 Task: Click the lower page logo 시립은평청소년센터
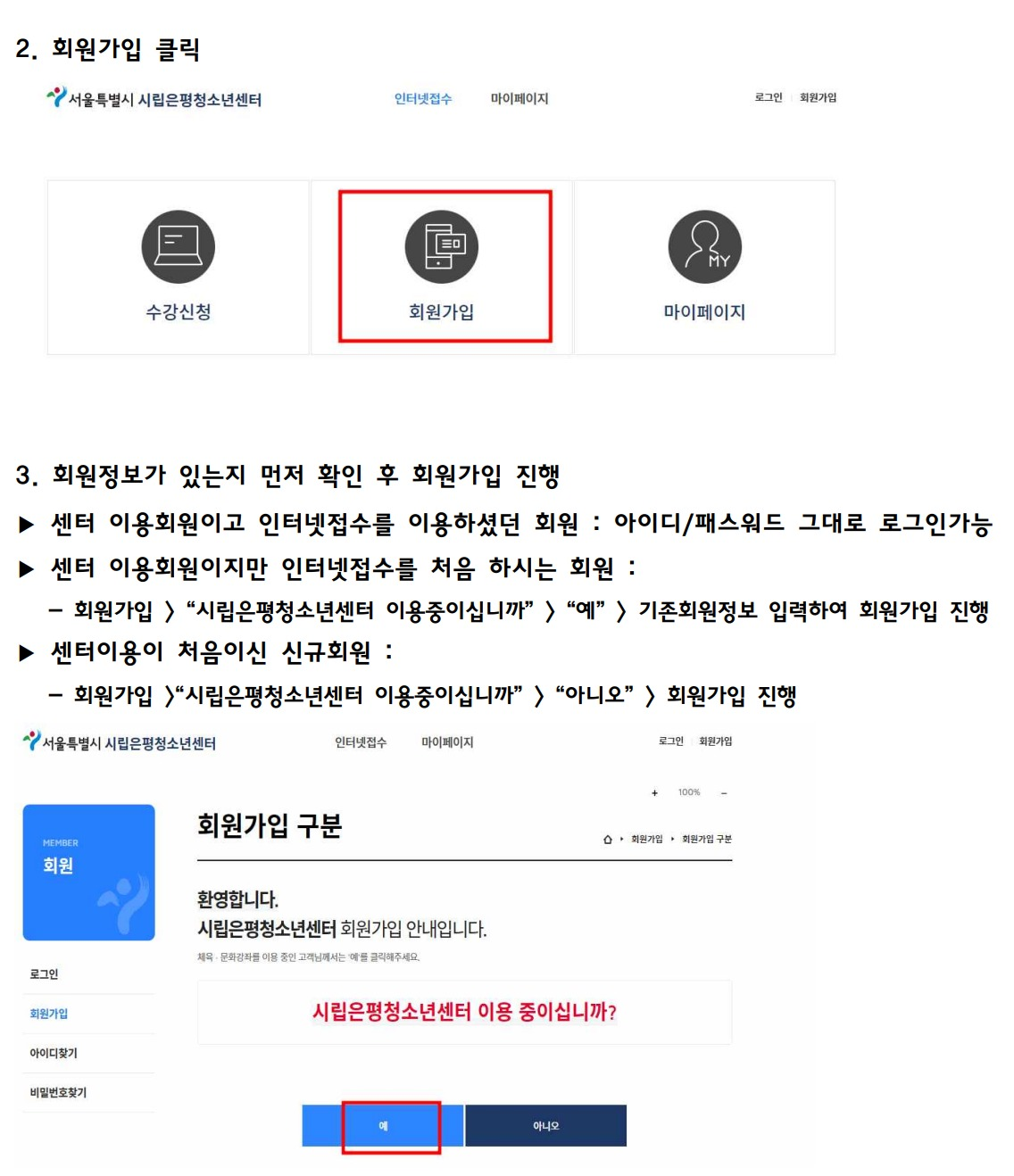120,742
